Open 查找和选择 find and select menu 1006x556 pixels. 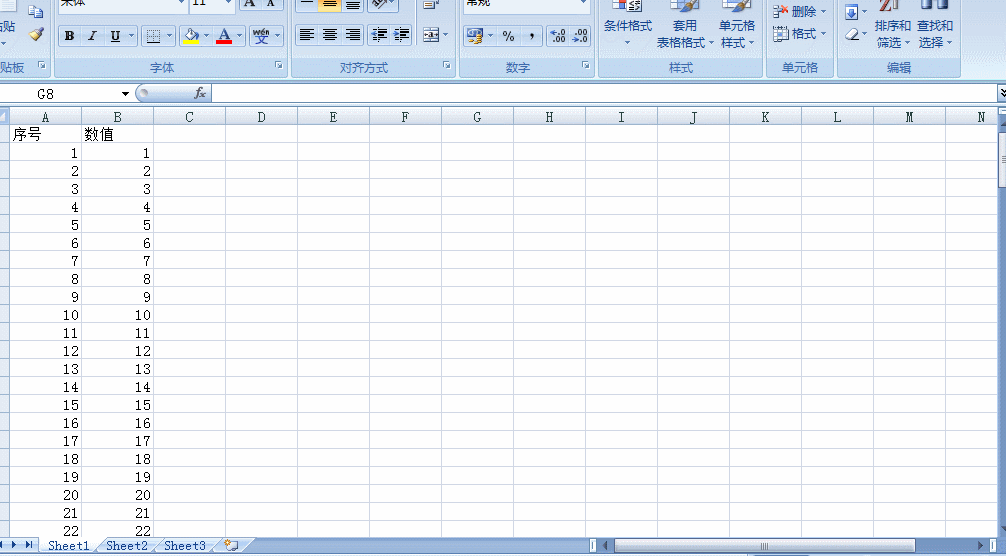point(935,24)
